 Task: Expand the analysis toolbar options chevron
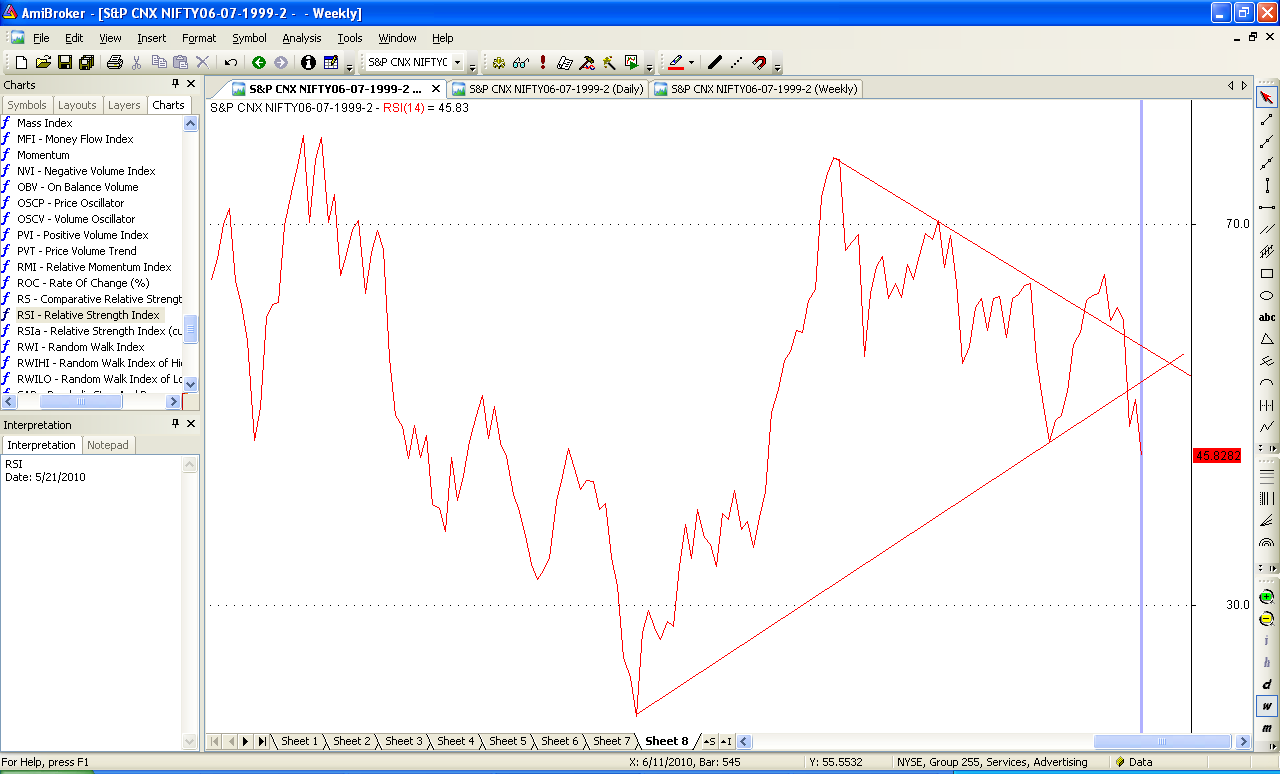point(650,66)
